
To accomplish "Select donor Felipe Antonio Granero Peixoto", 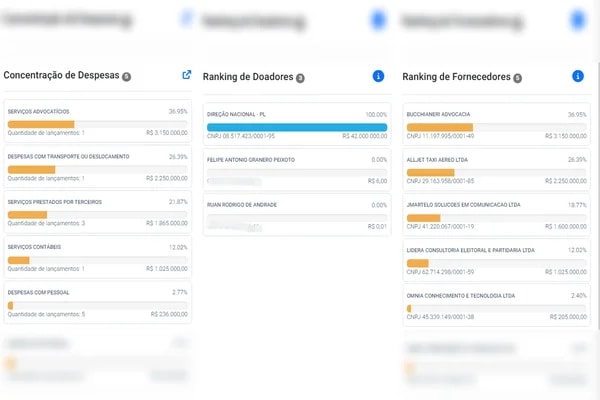I will point(297,170).
